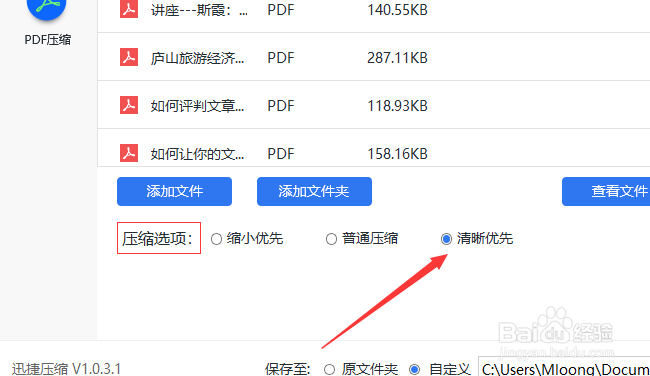Click the PDF icon of 如何让你的文 file
This screenshot has width=650, height=376.
[x=129, y=153]
